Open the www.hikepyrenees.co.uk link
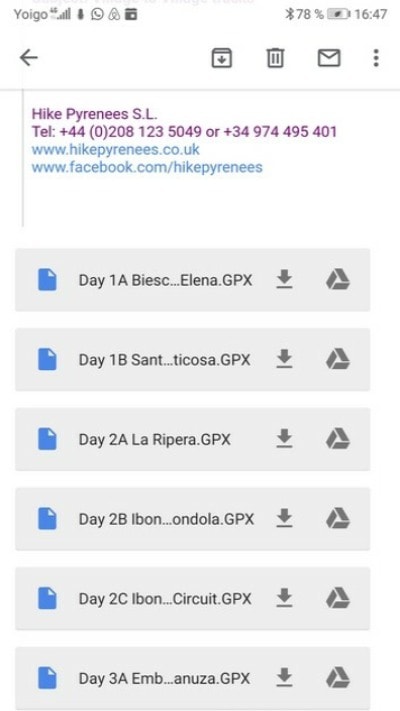Viewport: 400px width, 711px height. click(116, 150)
